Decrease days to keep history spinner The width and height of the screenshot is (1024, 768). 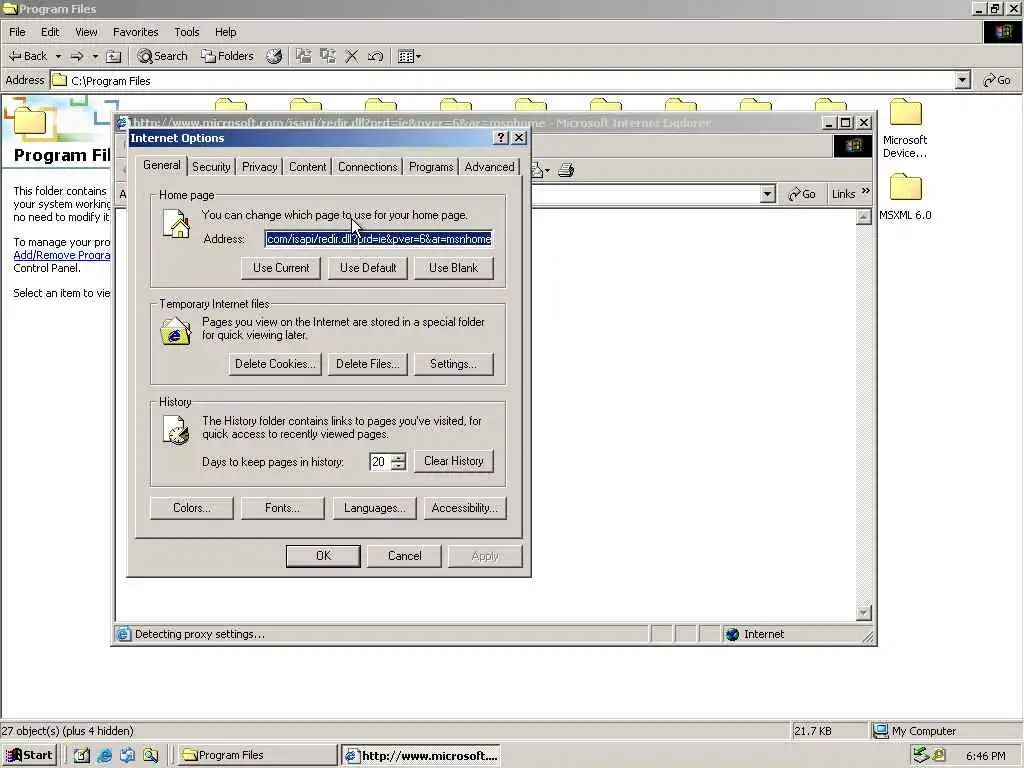tap(398, 466)
